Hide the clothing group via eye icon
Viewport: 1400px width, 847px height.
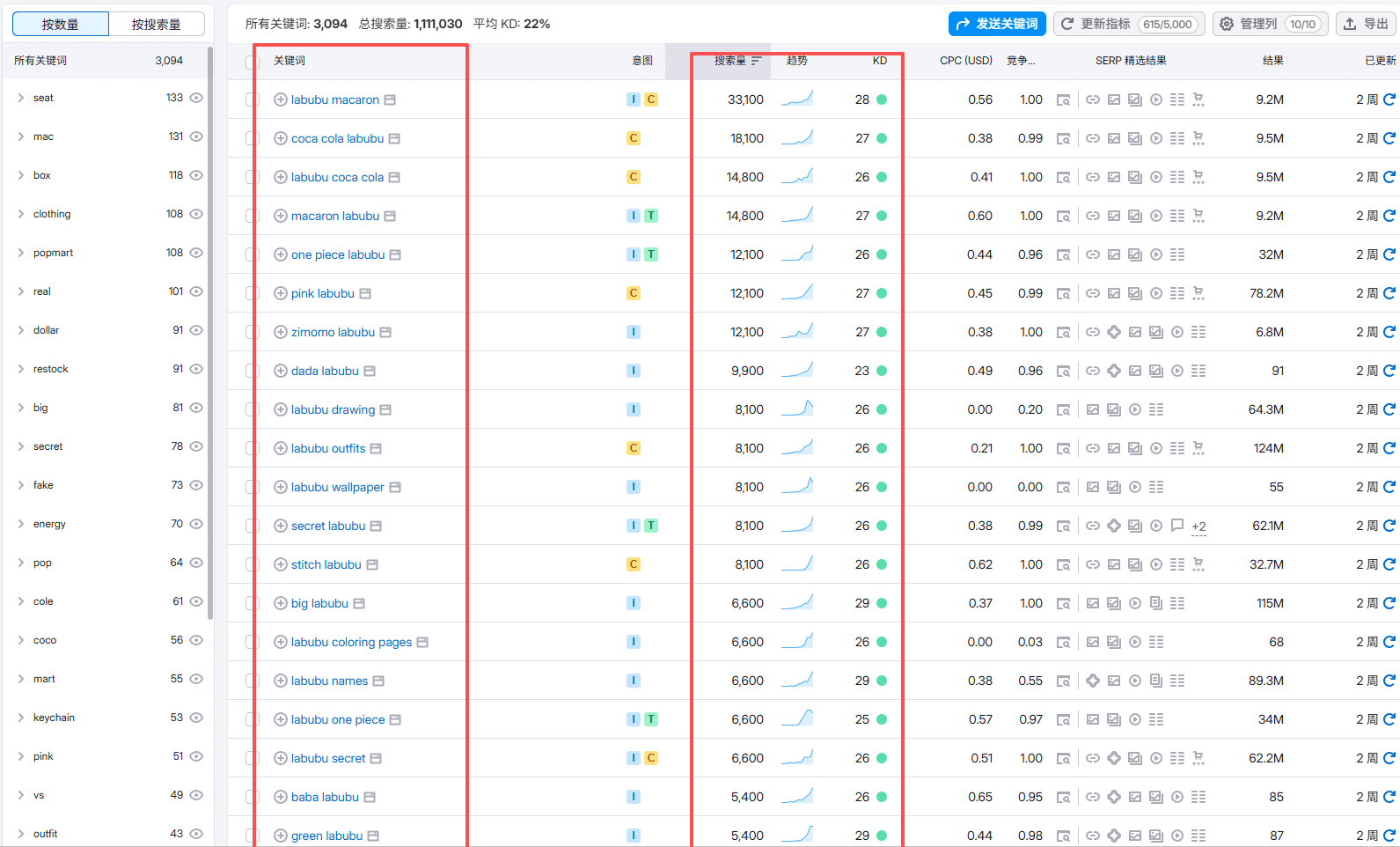click(196, 214)
